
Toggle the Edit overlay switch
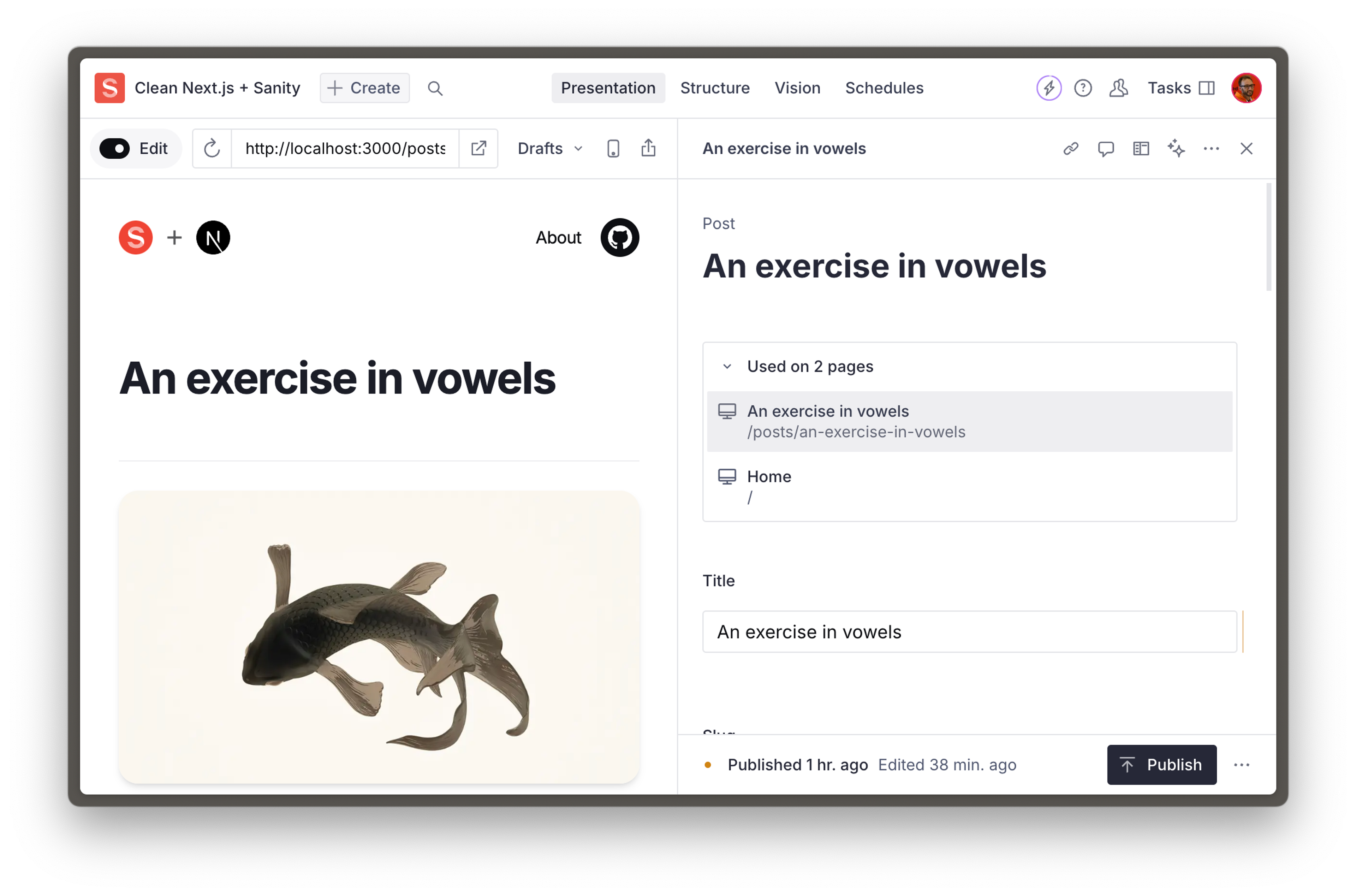[115, 149]
